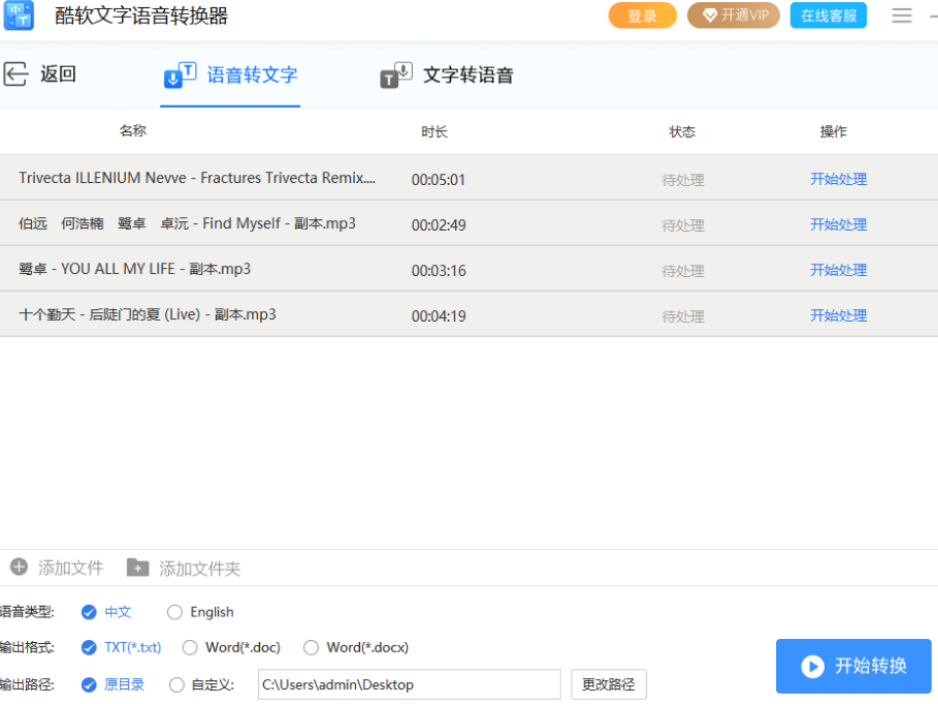Viewport: 938px width, 704px height.
Task: Click the back arrow icon next to 返回
Action: point(16,74)
